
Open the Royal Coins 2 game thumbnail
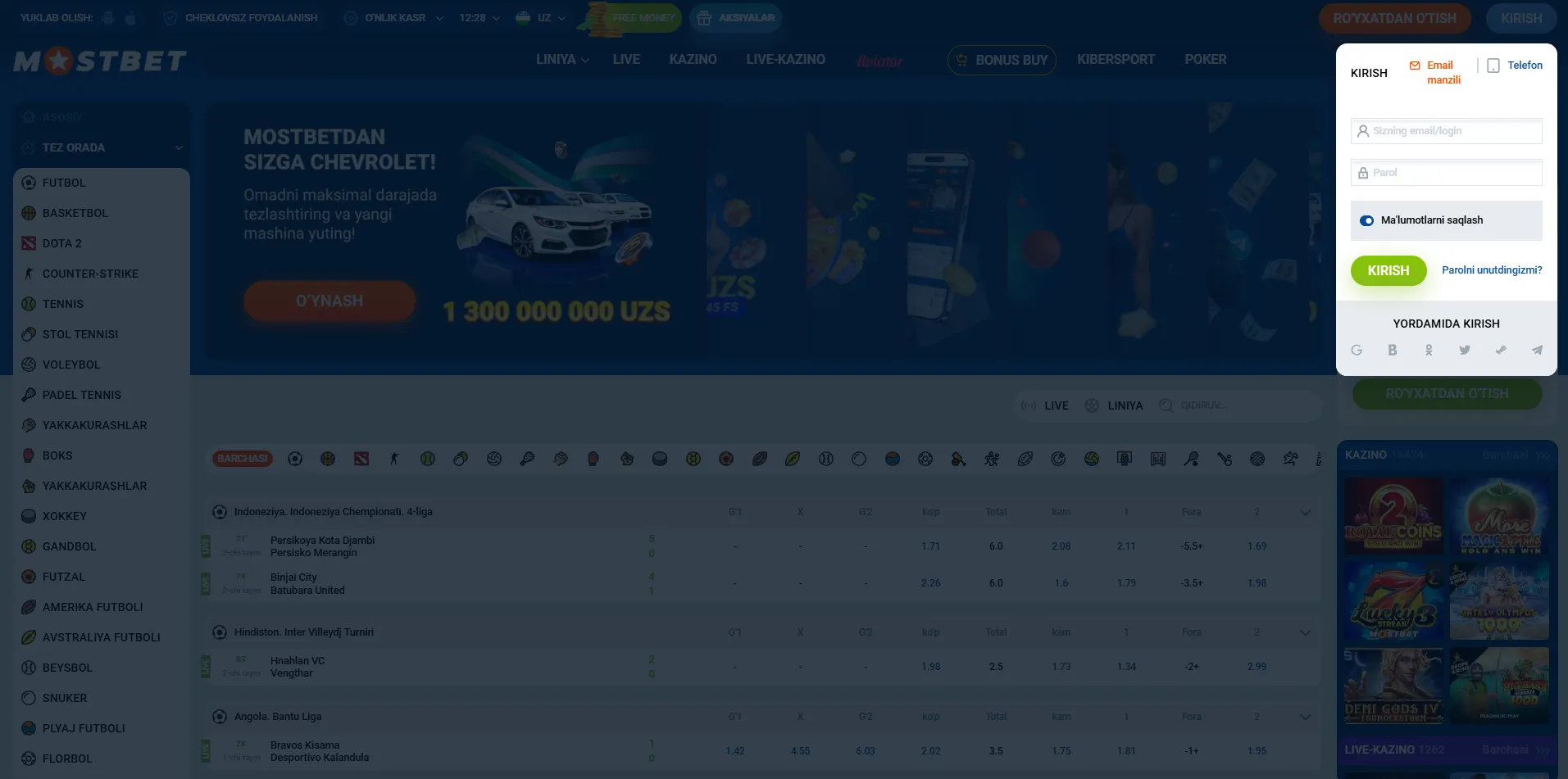pyautogui.click(x=1393, y=517)
